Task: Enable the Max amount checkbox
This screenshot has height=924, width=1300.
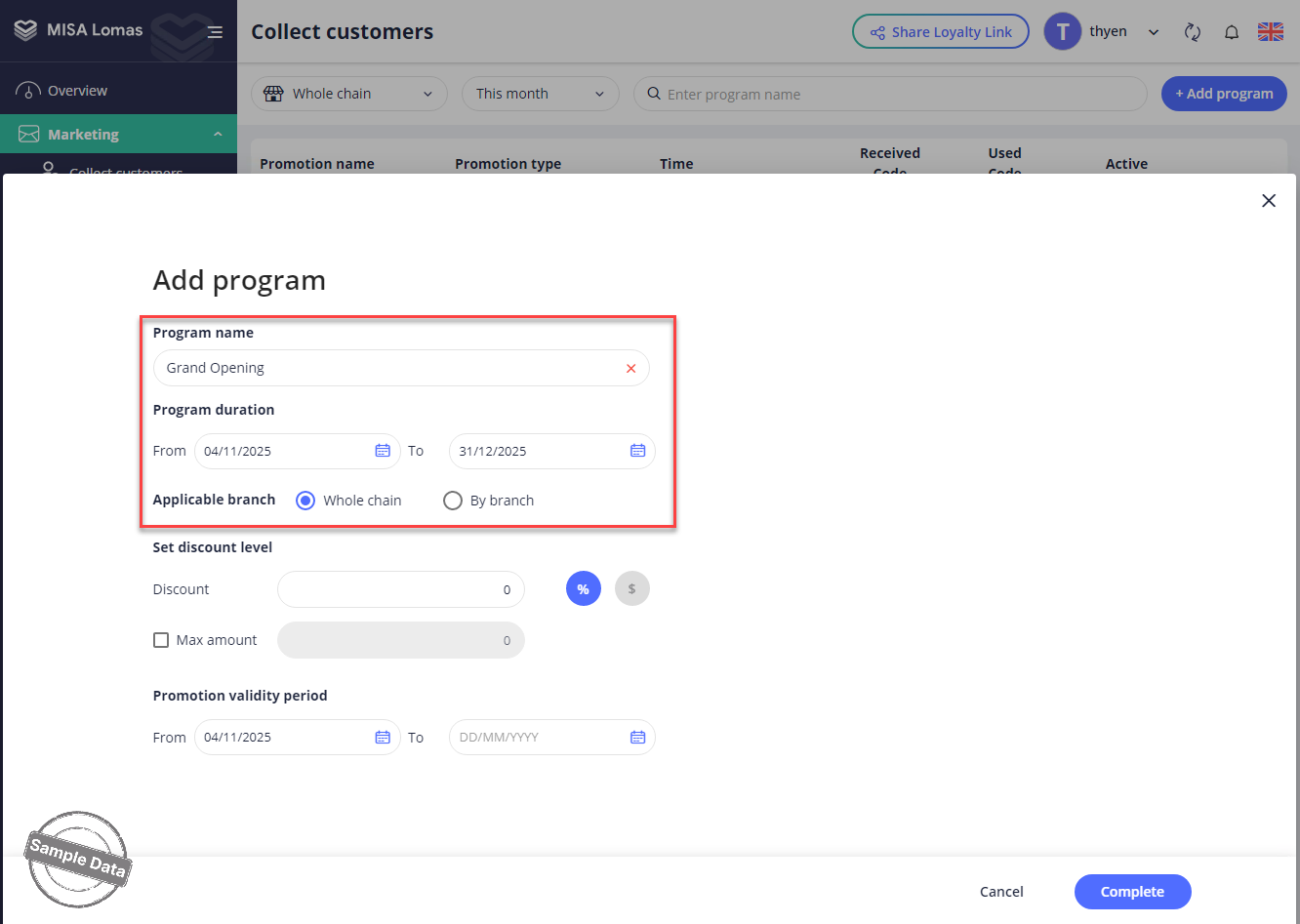Action: (x=162, y=640)
